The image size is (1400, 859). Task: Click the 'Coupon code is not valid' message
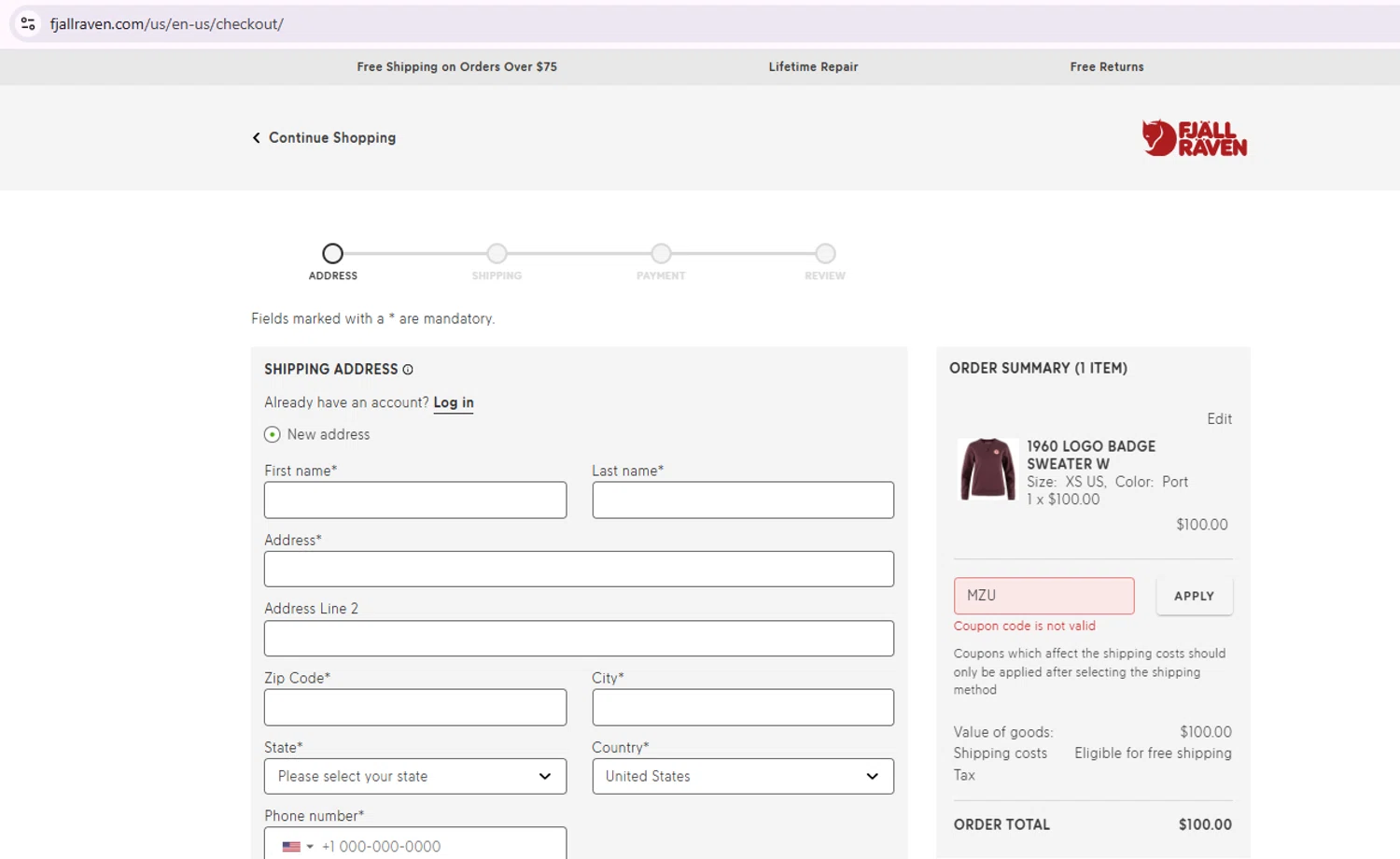pos(1024,626)
